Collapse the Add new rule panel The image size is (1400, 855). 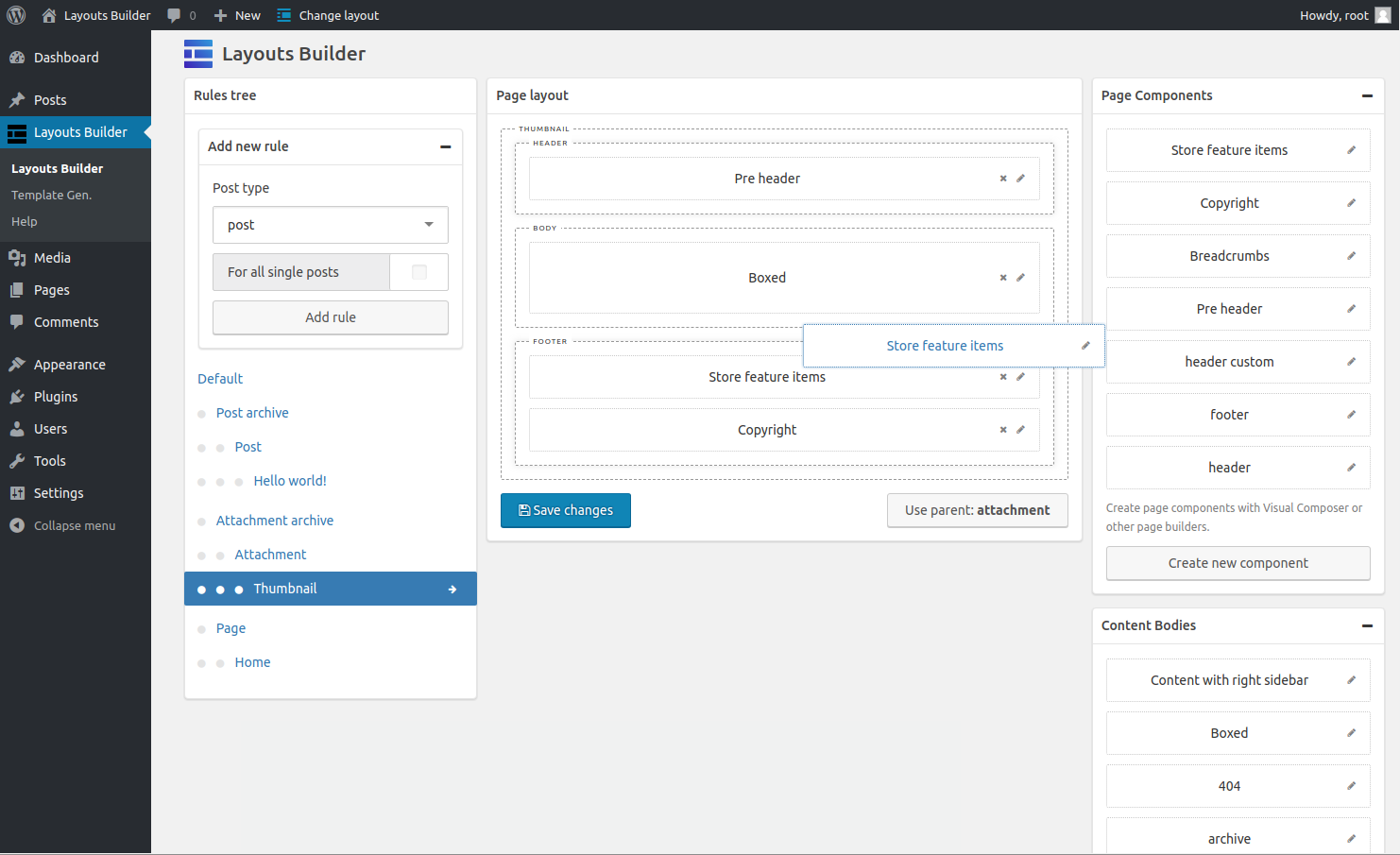(445, 146)
